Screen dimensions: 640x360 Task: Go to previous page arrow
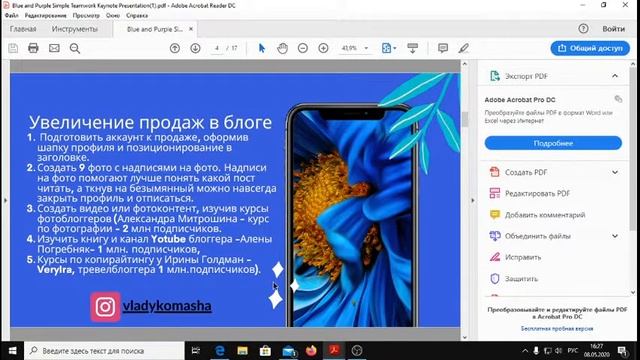pyautogui.click(x=175, y=48)
